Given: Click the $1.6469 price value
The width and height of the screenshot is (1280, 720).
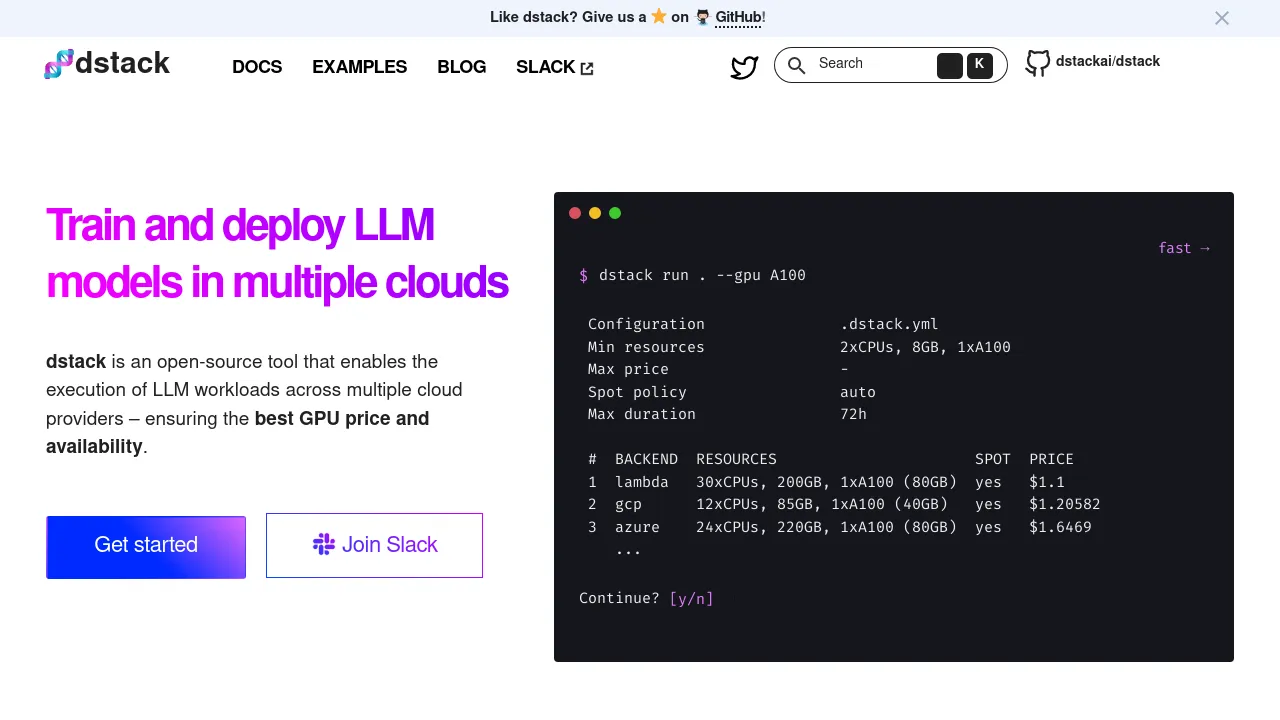Looking at the screenshot, I should point(1060,527).
